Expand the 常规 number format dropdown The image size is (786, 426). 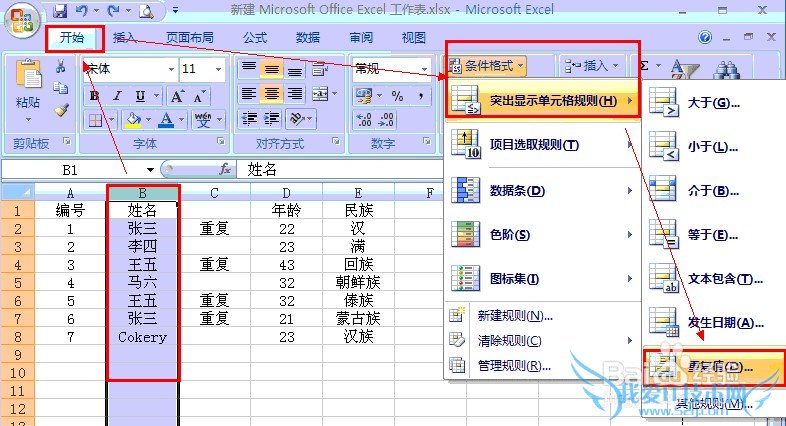point(425,69)
